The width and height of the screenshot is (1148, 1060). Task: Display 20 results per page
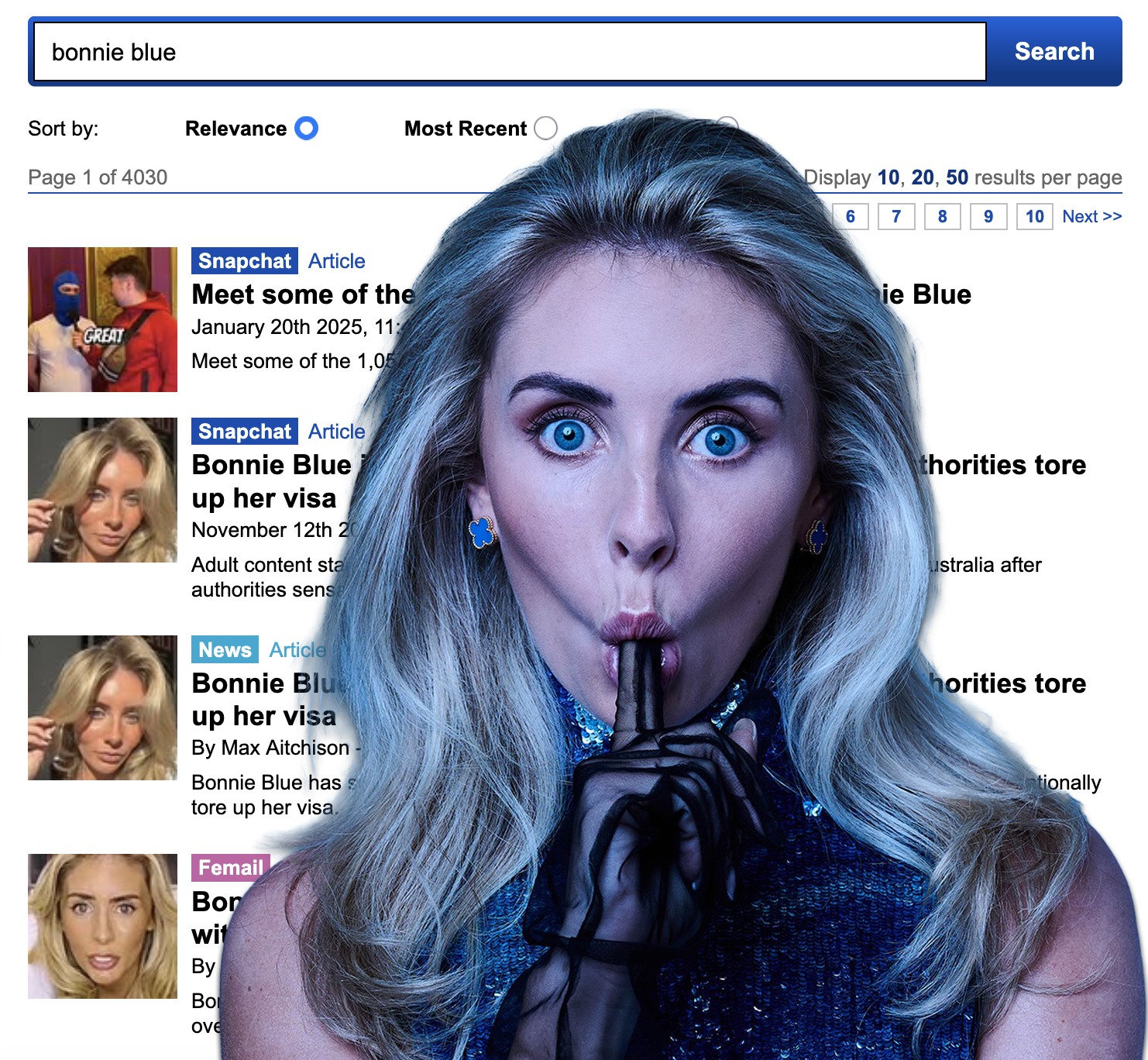tap(922, 177)
